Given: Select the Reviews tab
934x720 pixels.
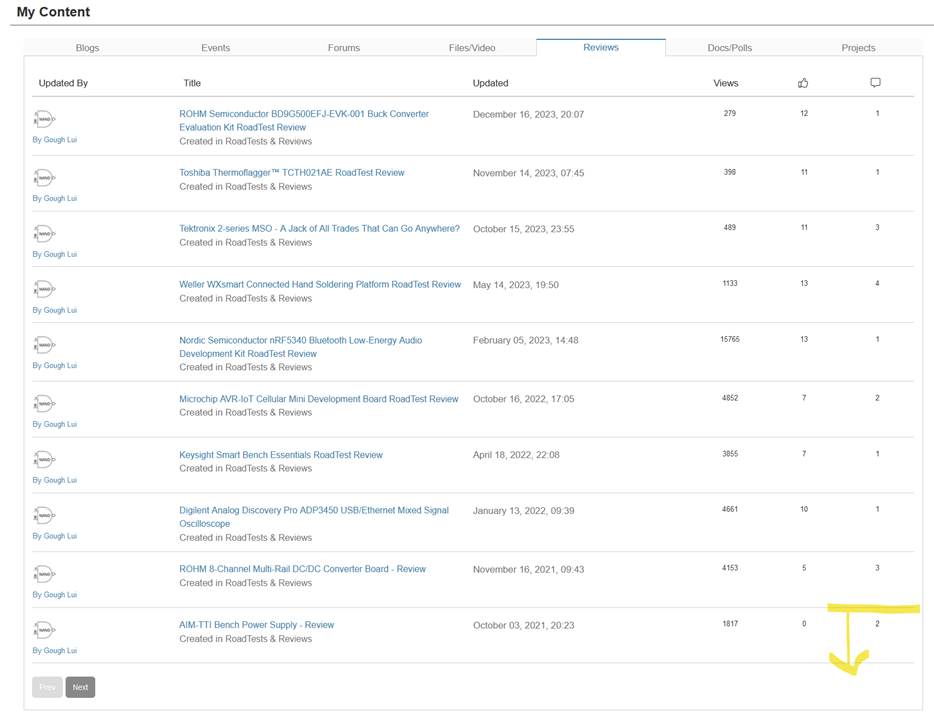Looking at the screenshot, I should pos(601,47).
